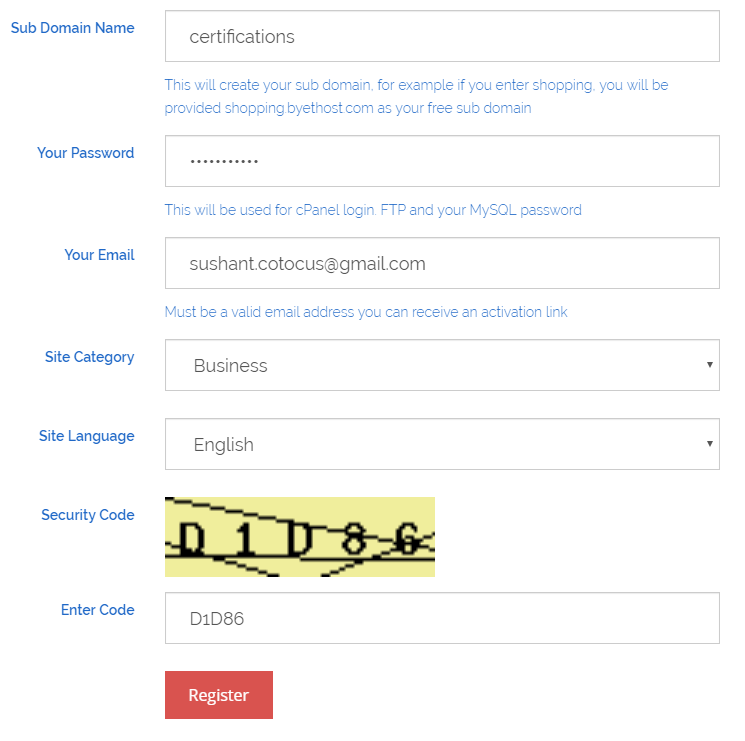Focus the Your Password field
This screenshot has width=745, height=741.
[442, 161]
